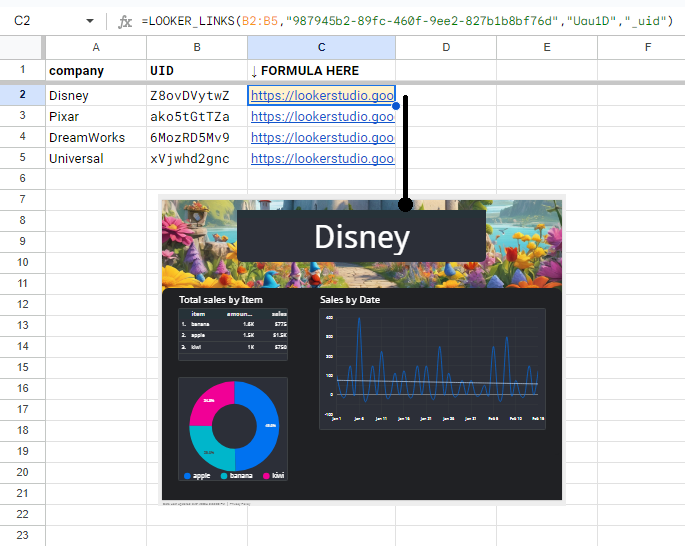Select the UID cell '6MozRD5Mv9'

(x=197, y=137)
